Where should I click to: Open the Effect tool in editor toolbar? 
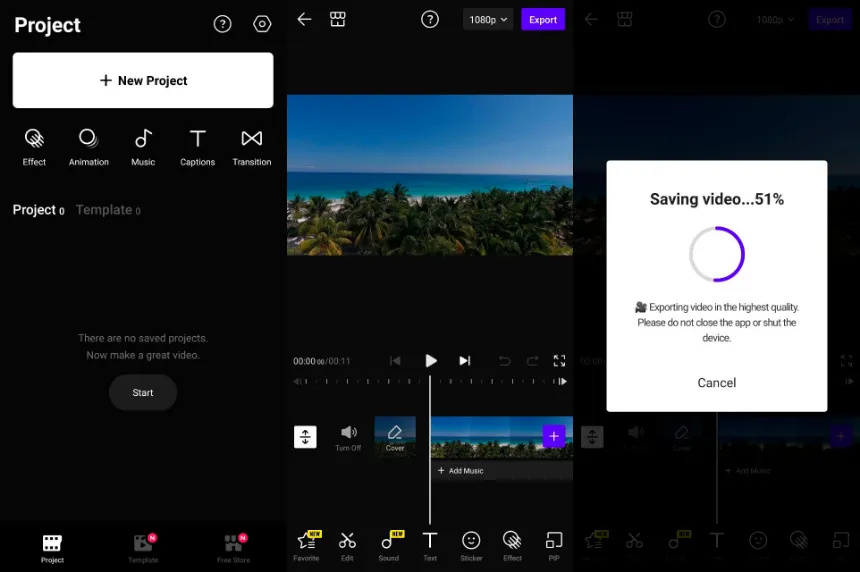(512, 546)
